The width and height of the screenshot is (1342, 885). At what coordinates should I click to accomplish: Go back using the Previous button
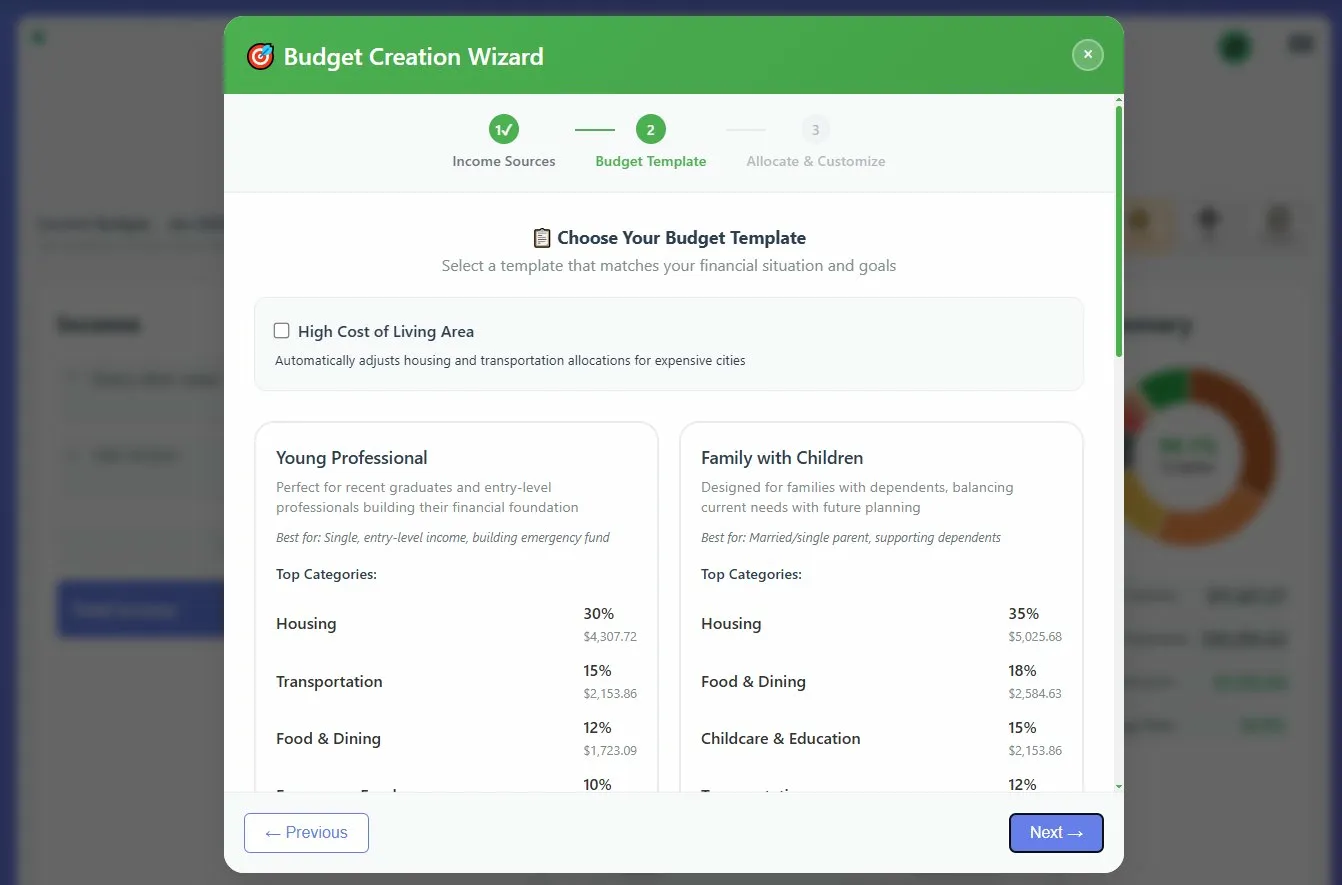point(306,832)
